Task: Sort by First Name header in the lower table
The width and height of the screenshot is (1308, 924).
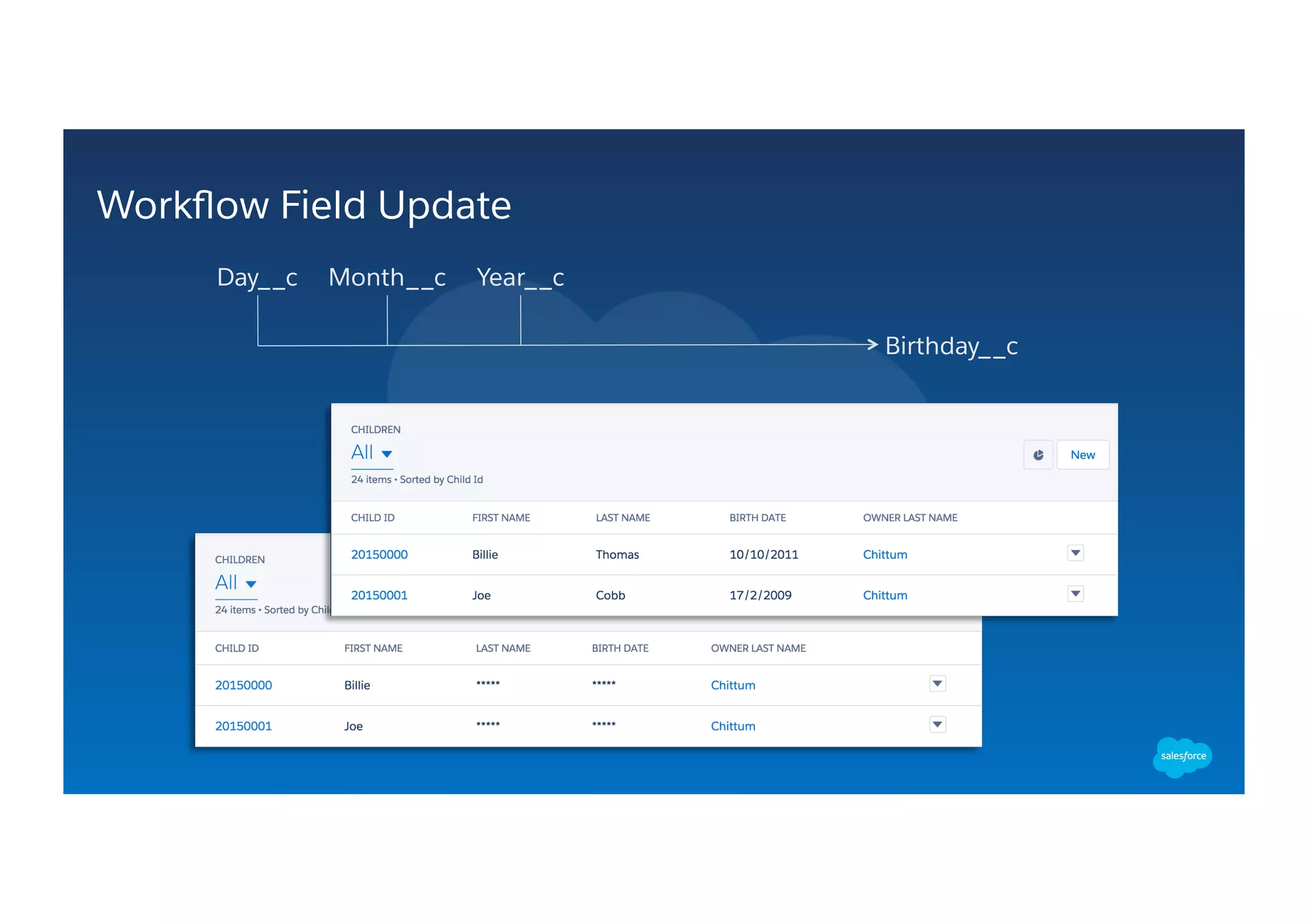Action: click(x=373, y=648)
